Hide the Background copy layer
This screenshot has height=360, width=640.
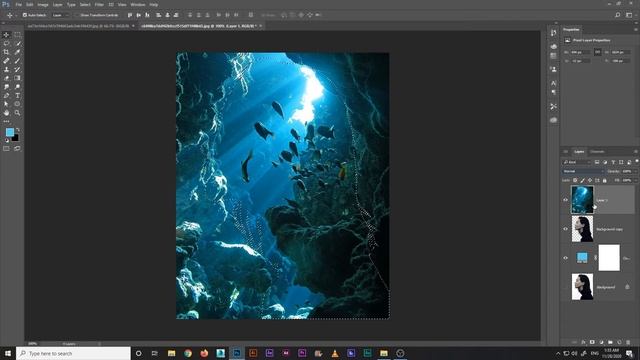point(566,229)
